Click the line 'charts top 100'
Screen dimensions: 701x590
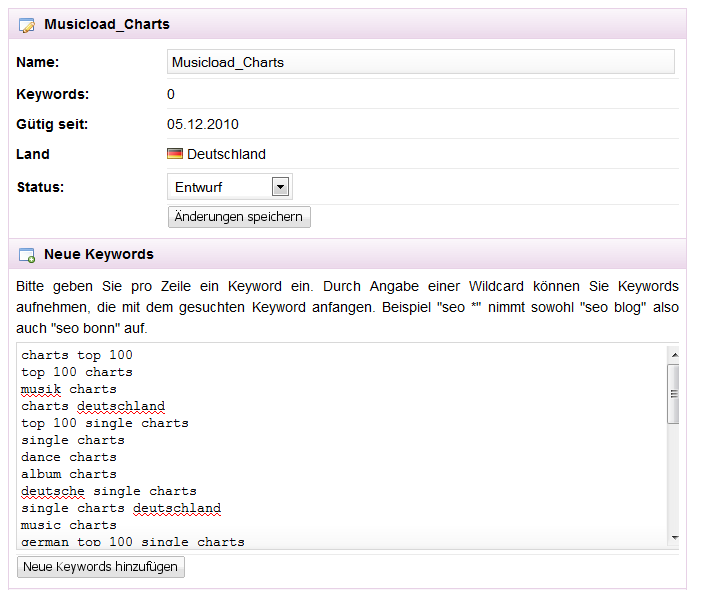point(77,355)
